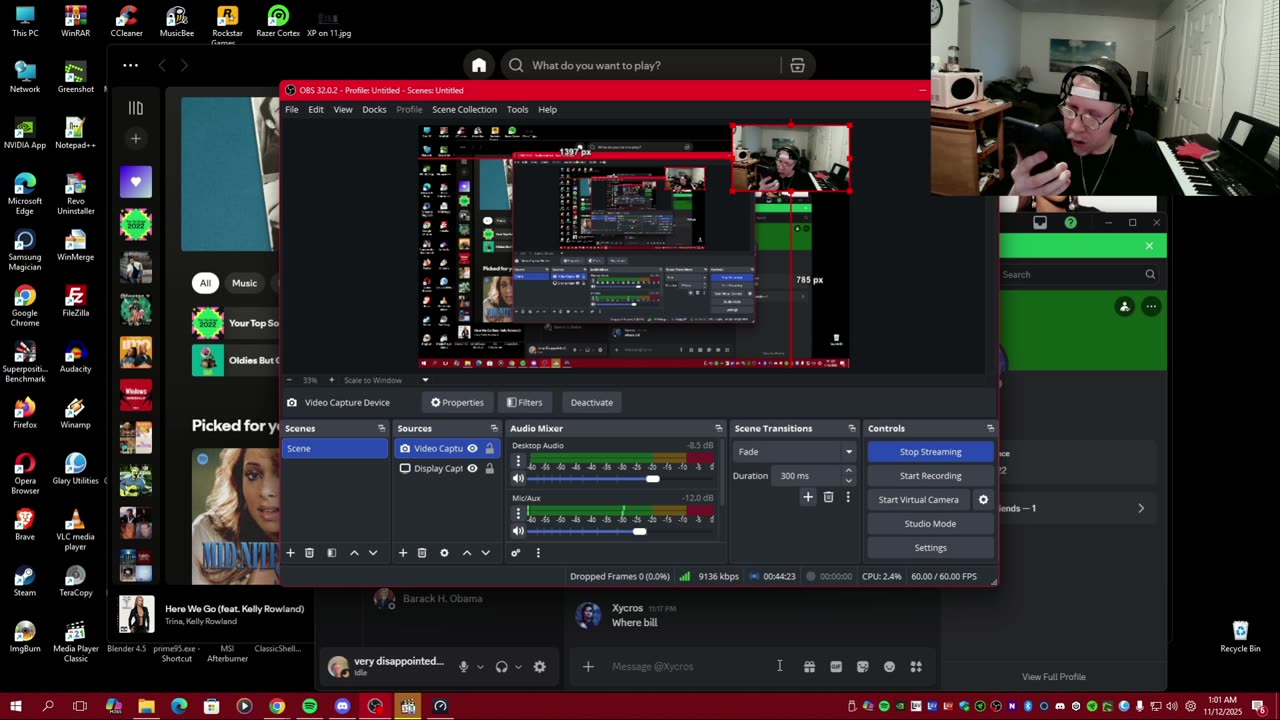Open the OBS View menu
This screenshot has width=1280, height=720.
tap(343, 110)
